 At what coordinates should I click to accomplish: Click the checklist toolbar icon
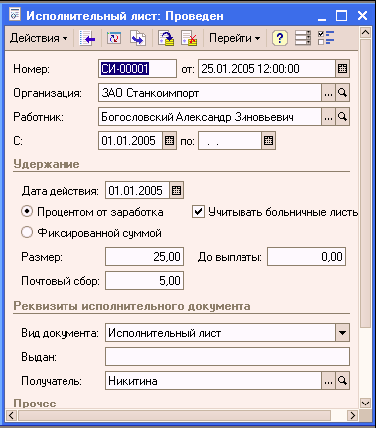tap(326, 38)
